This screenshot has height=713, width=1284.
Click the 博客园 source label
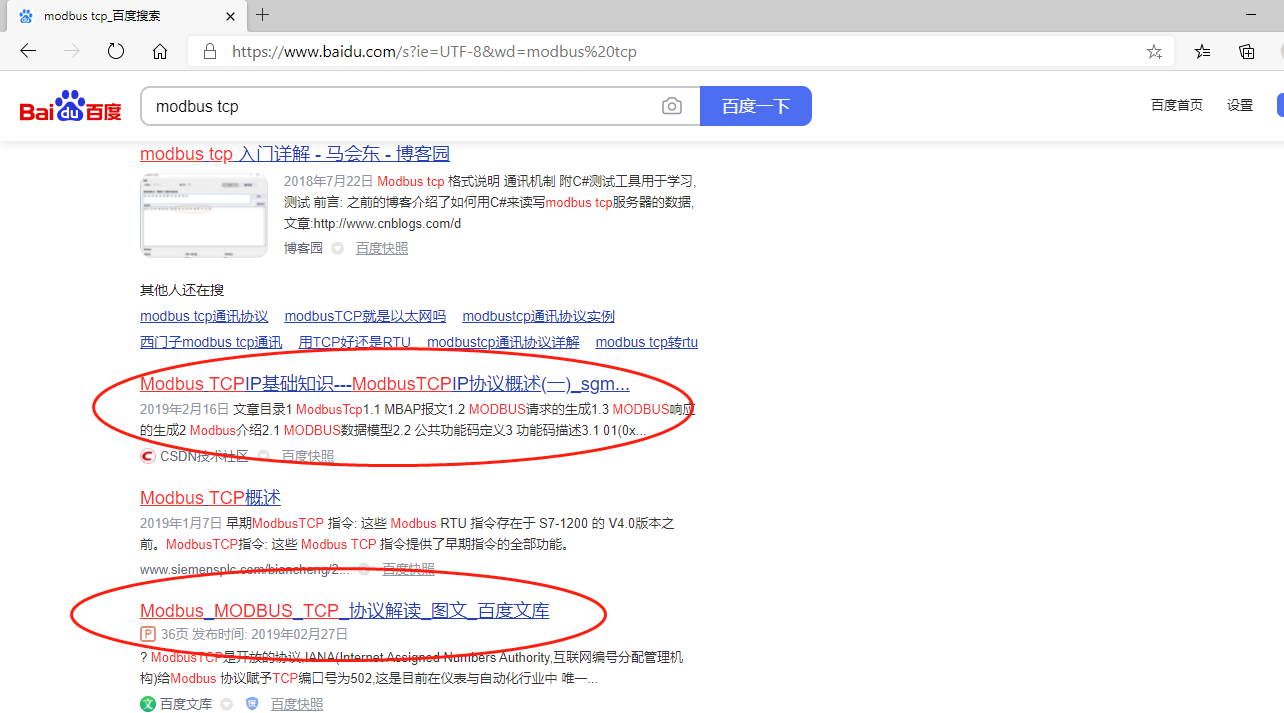pyautogui.click(x=303, y=248)
